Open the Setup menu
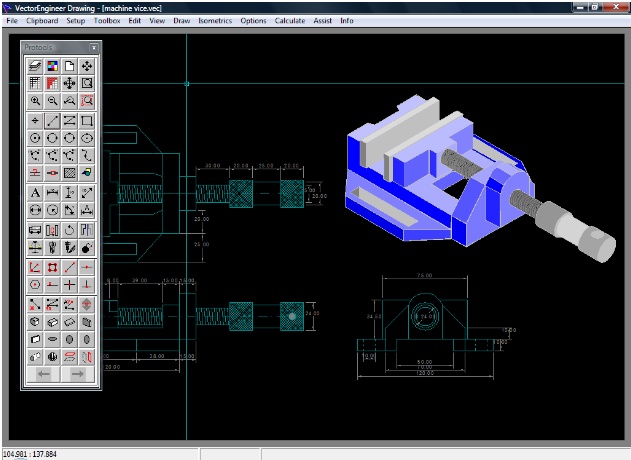This screenshot has height=460, width=631. pos(76,21)
